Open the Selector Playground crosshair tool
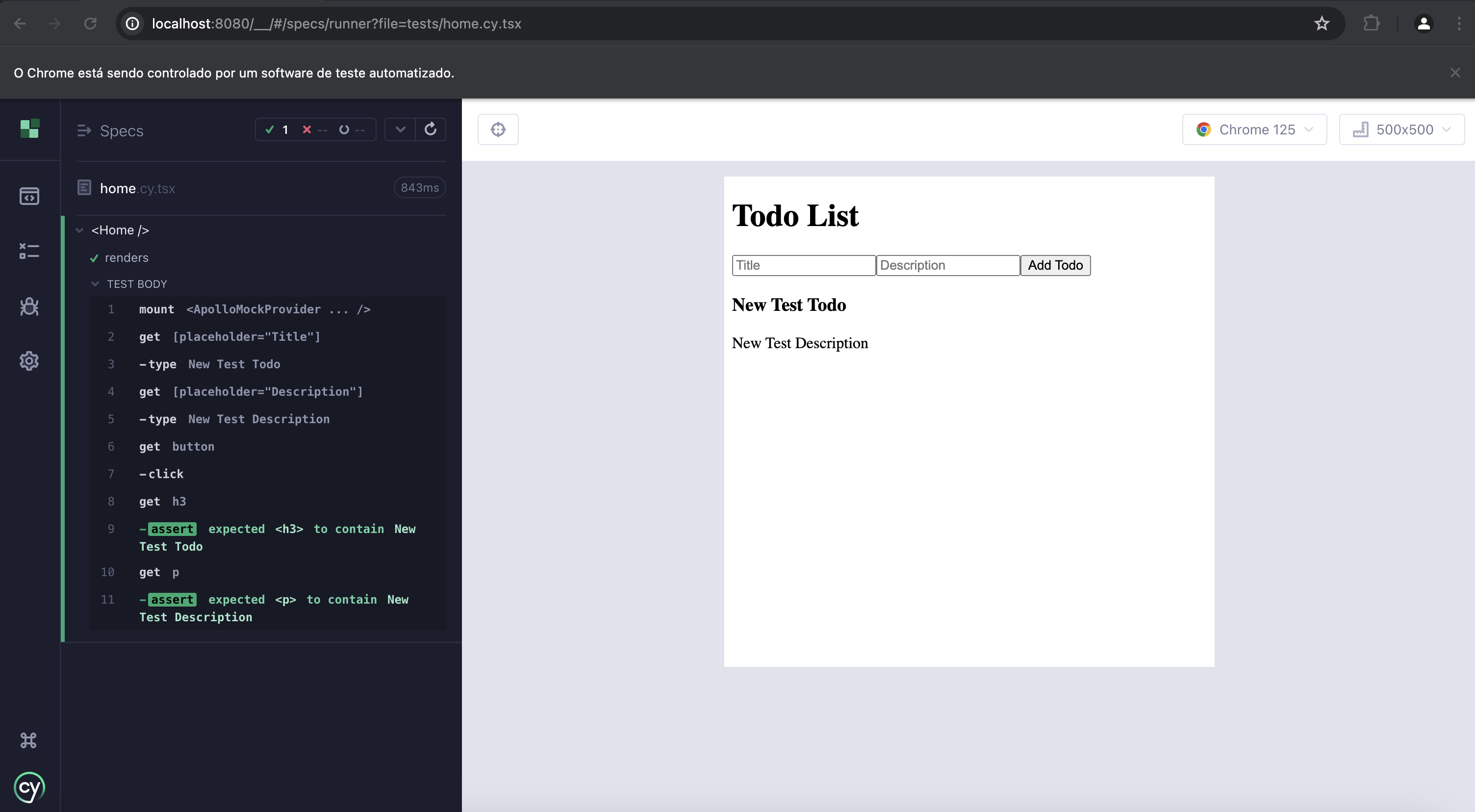 point(498,129)
